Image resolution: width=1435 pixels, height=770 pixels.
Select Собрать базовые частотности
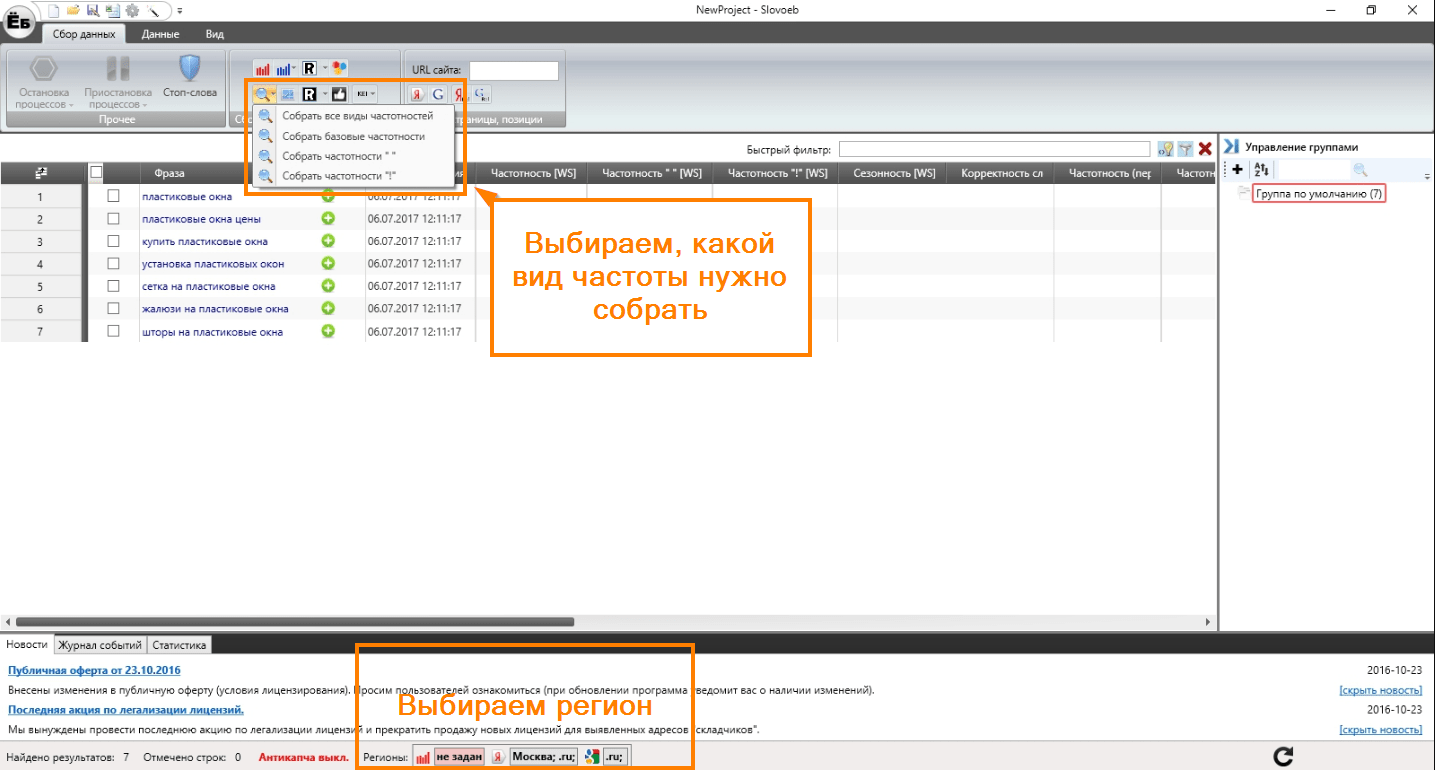(354, 136)
